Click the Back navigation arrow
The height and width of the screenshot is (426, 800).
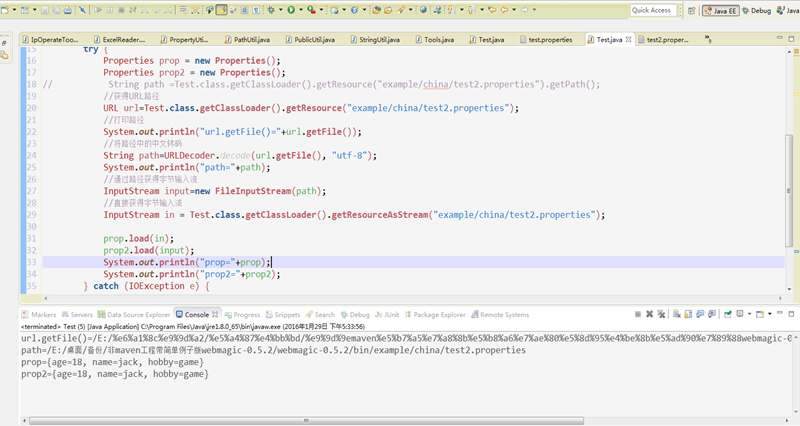(x=504, y=10)
